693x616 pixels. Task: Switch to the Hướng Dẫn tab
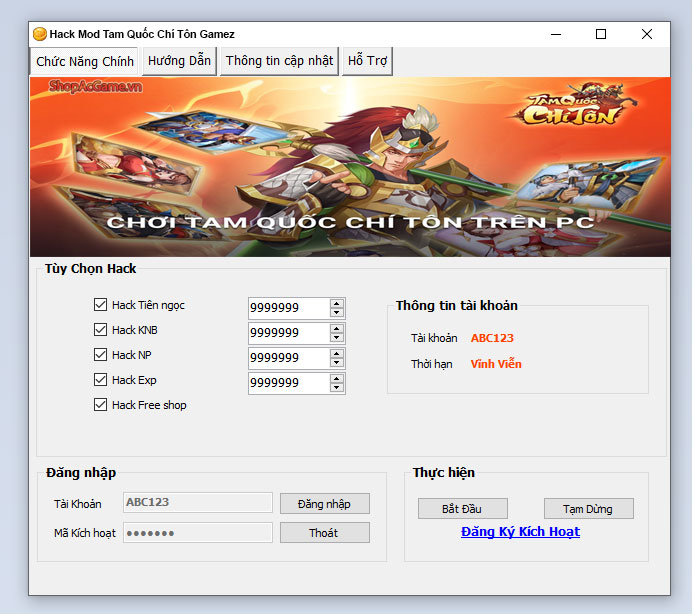pyautogui.click(x=179, y=61)
